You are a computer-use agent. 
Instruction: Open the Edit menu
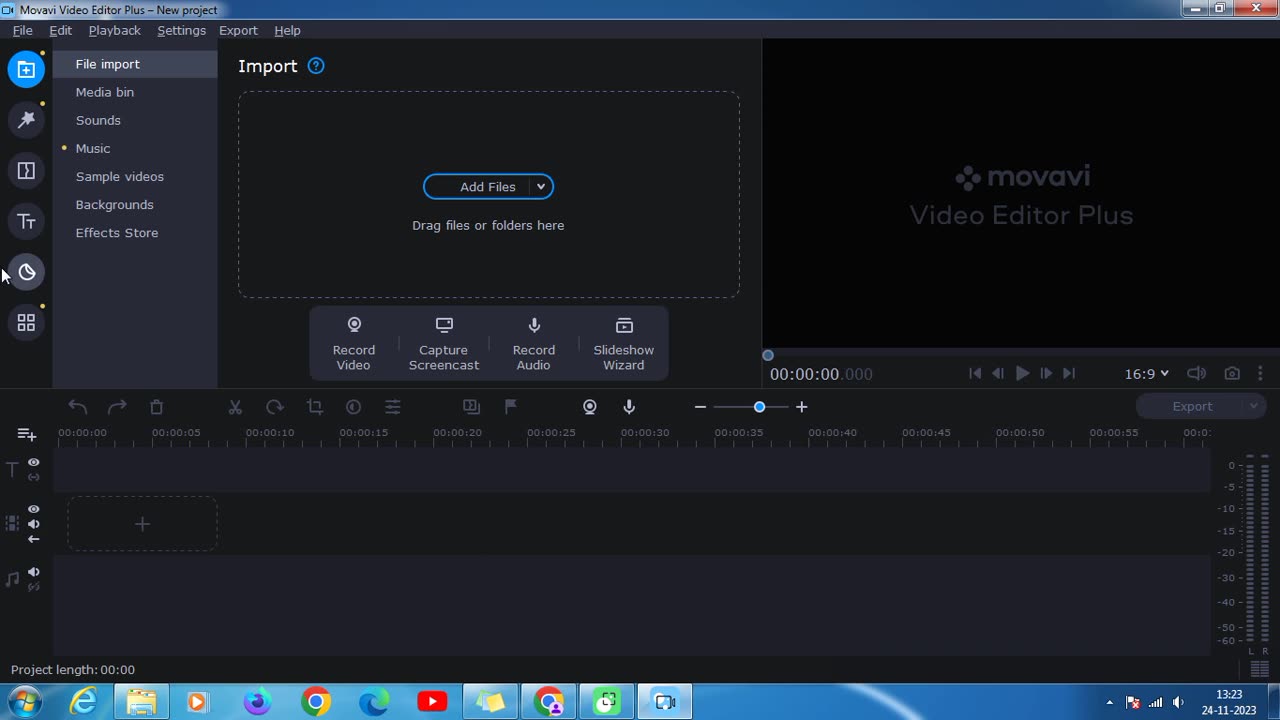[x=60, y=30]
